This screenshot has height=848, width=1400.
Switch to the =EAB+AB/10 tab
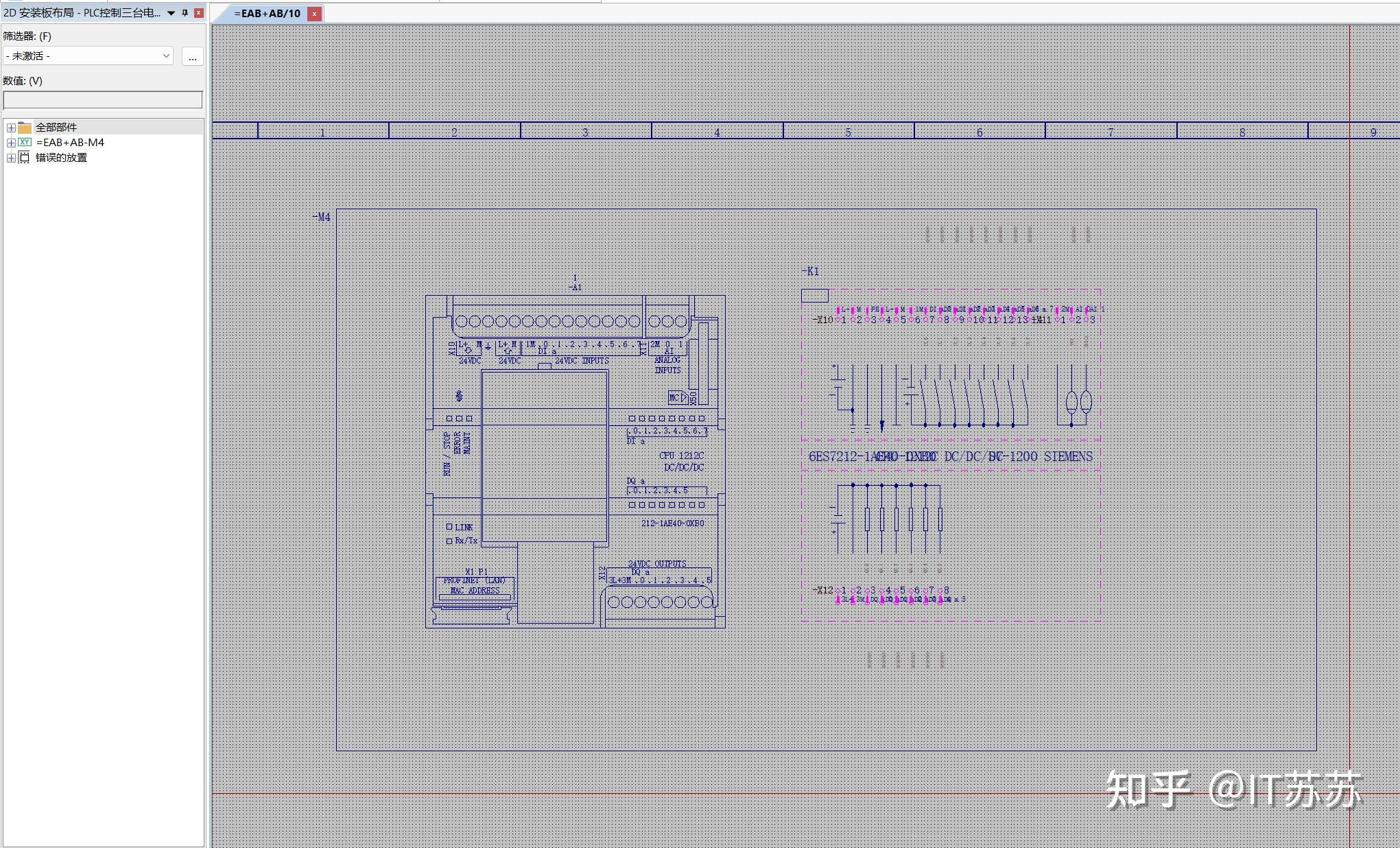point(268,12)
